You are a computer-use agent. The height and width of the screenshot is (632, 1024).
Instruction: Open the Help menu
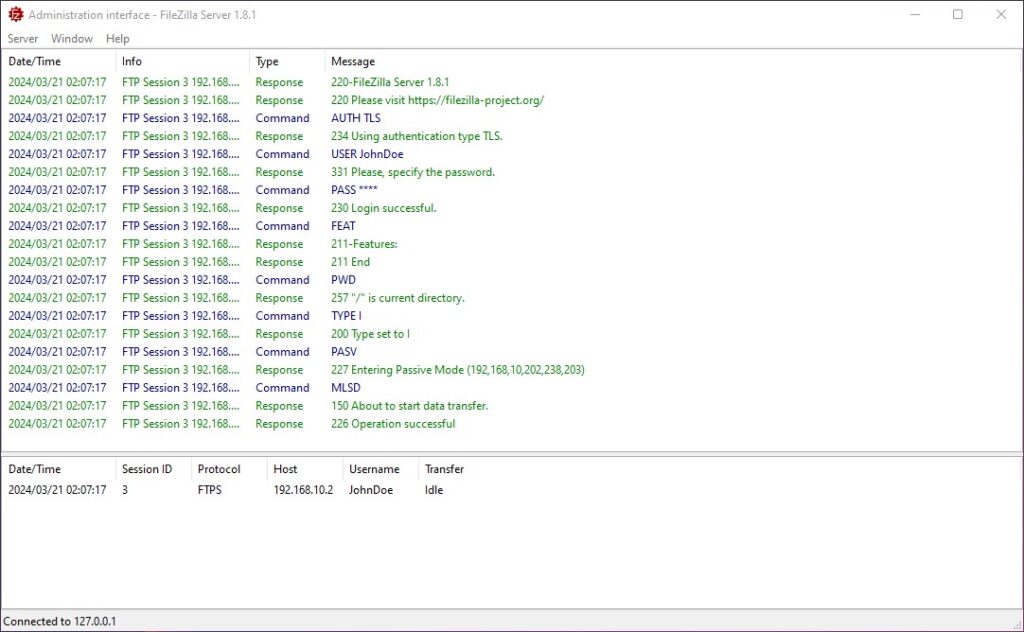pos(118,39)
